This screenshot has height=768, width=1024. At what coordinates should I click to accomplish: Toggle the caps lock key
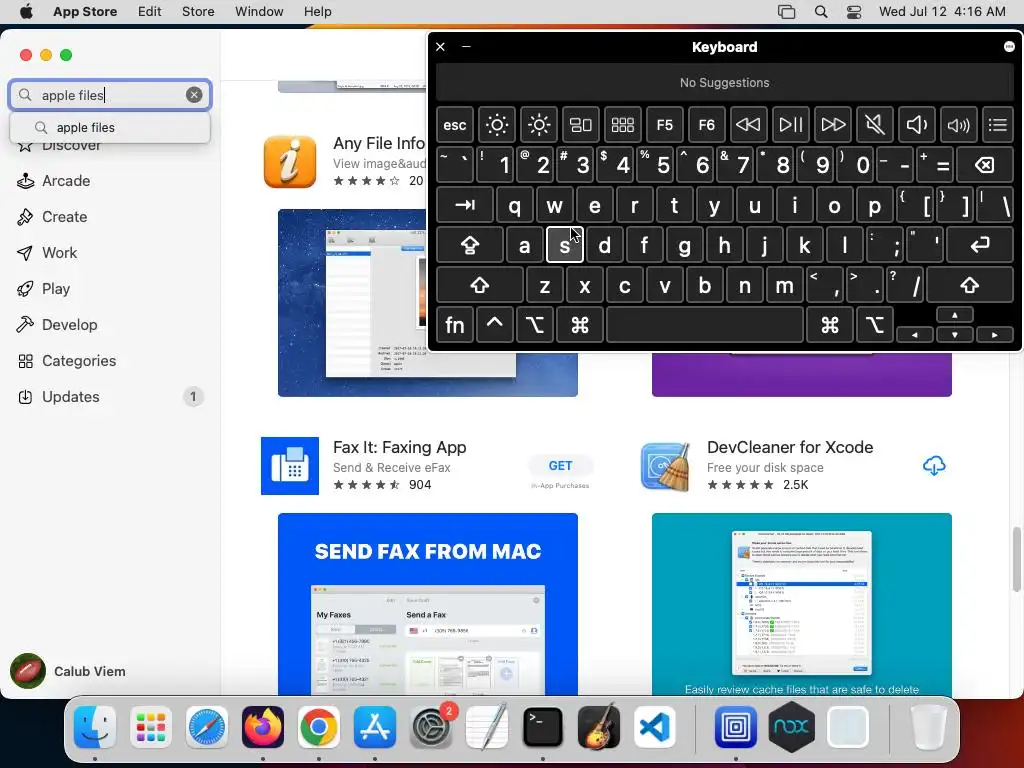pos(470,245)
